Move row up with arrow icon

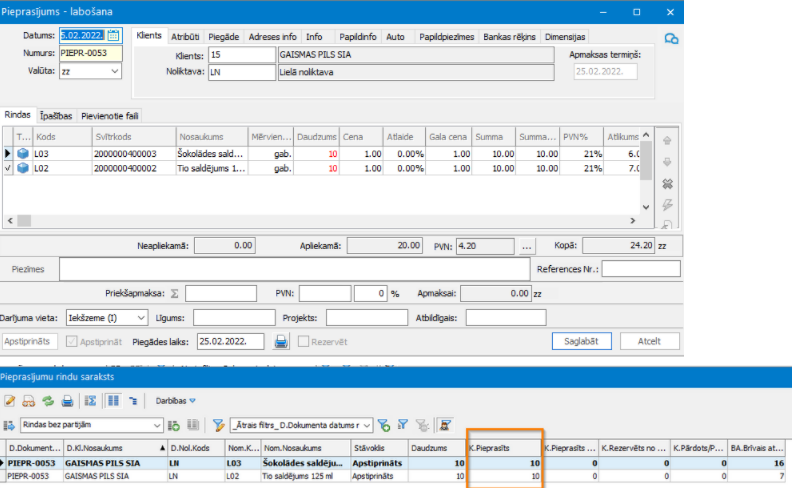(667, 141)
